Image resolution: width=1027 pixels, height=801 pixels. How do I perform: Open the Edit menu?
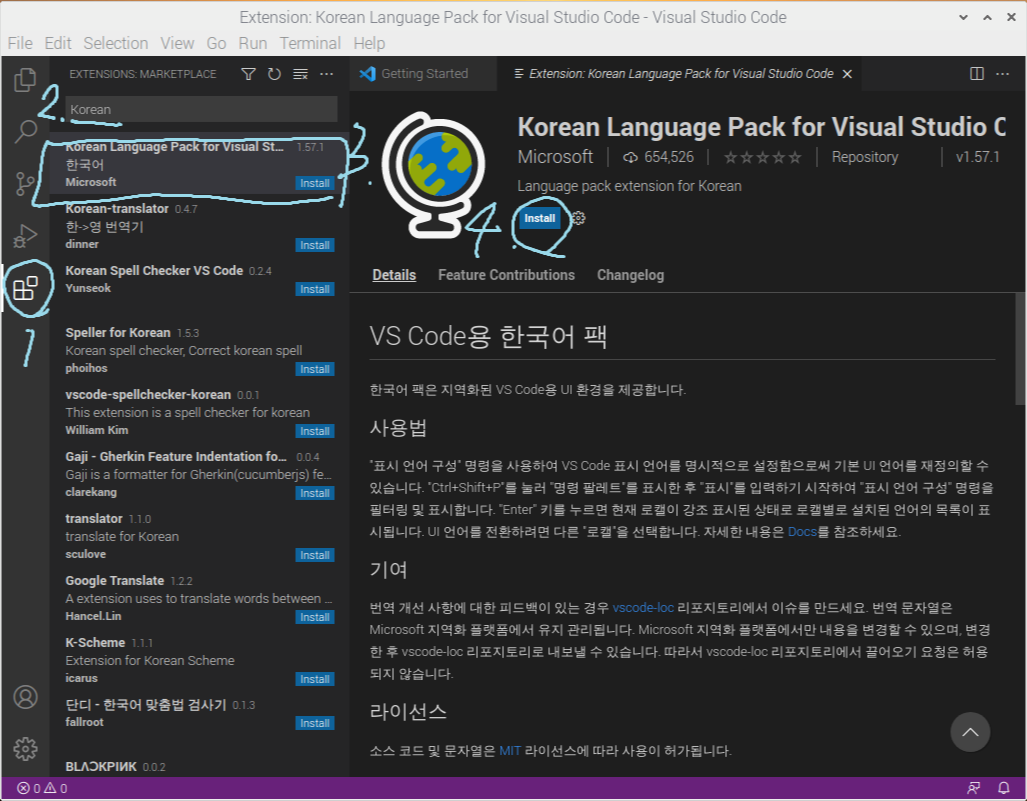coord(58,43)
